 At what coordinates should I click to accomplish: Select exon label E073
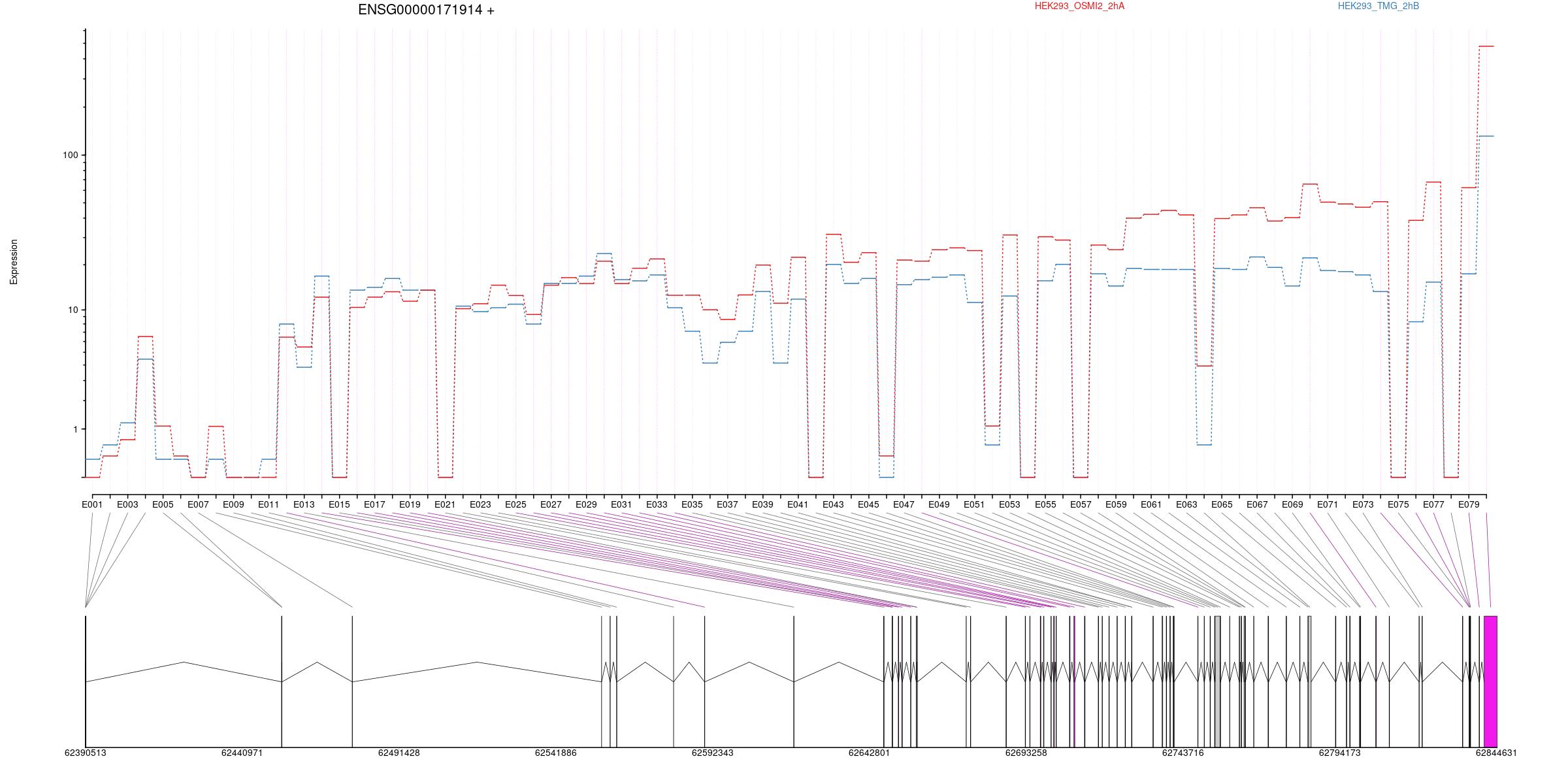tap(1363, 504)
